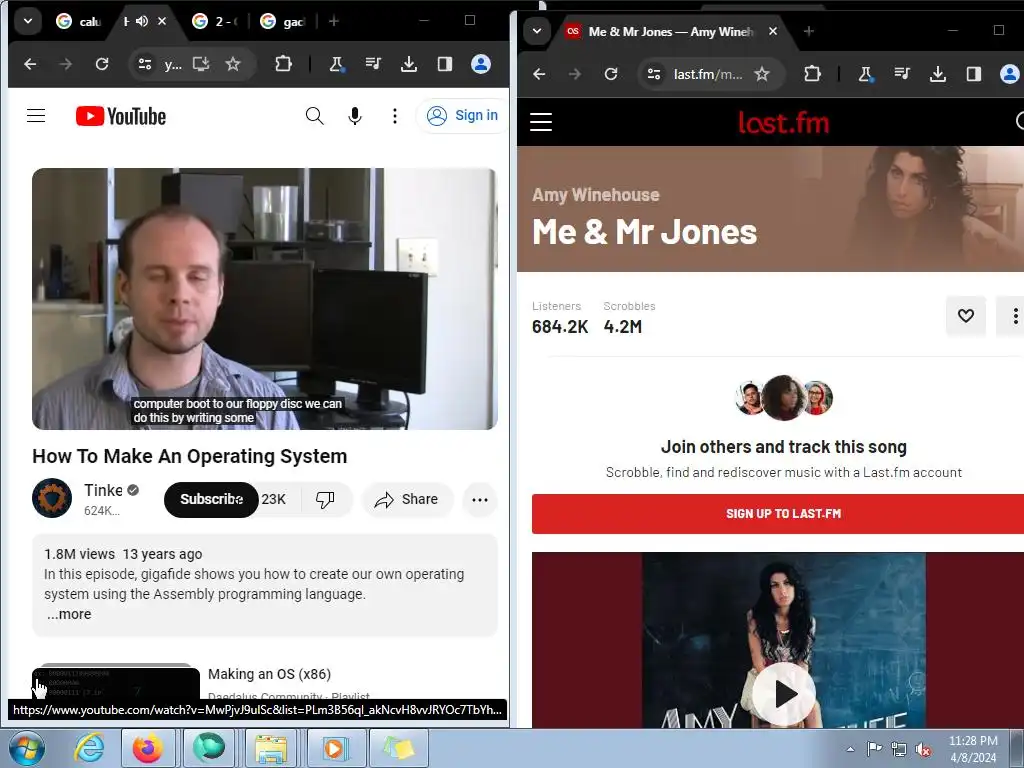Click the YouTube video player

click(x=264, y=298)
